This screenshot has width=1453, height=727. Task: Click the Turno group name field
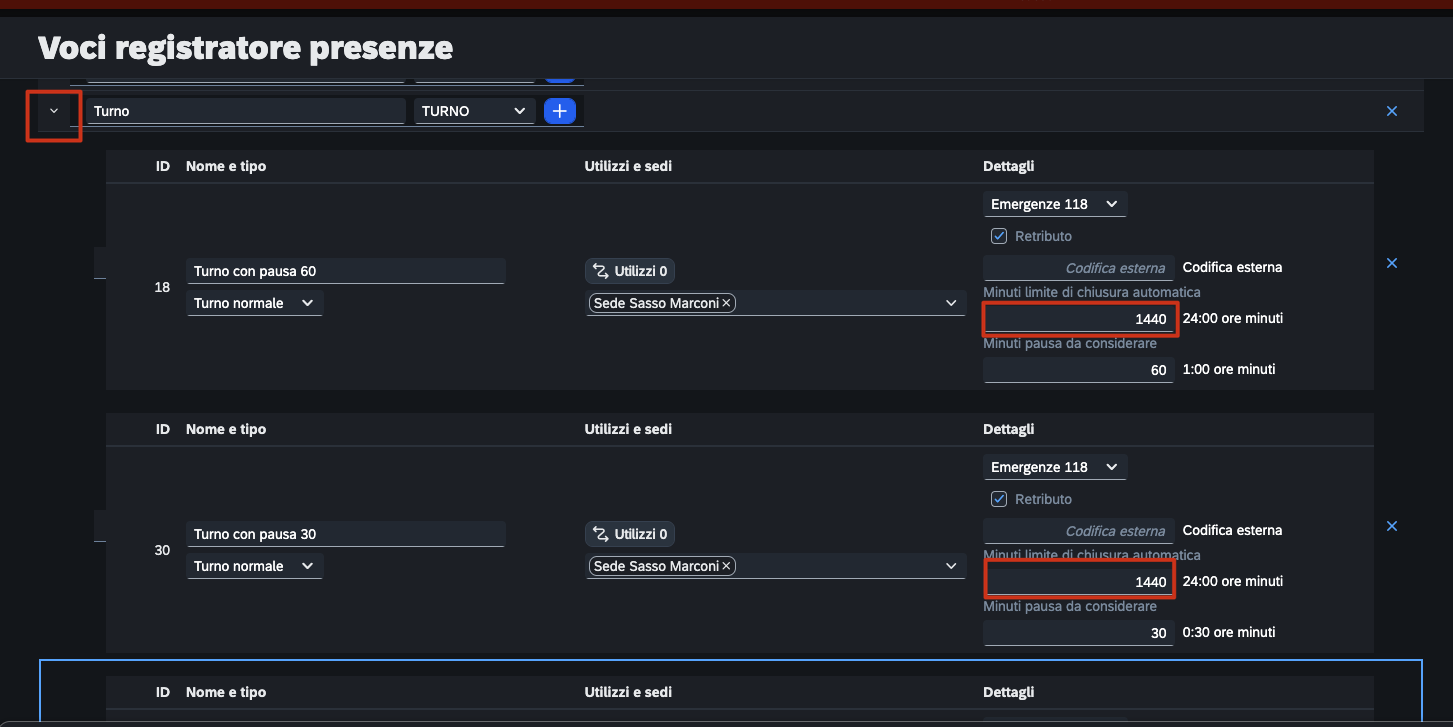245,111
